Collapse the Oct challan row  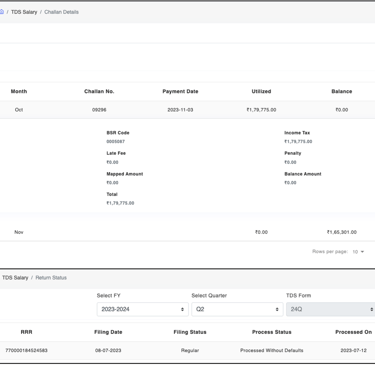tap(187, 110)
